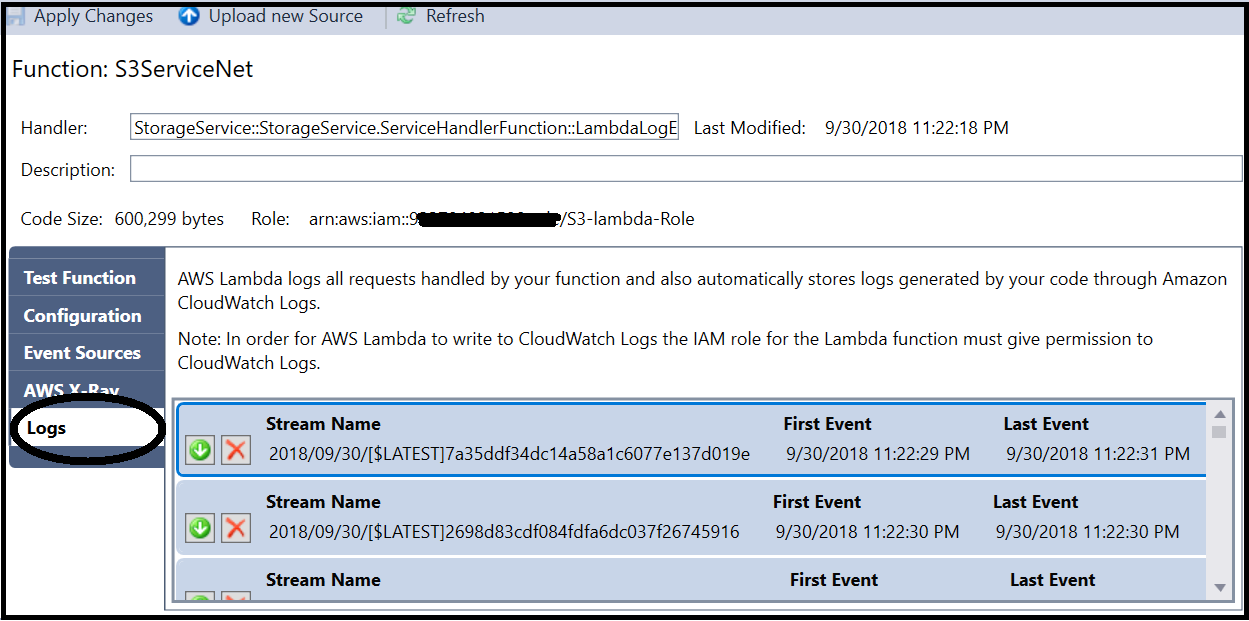Viewport: 1249px width, 621px height.
Task: Select the Logs tab
Action: 47,428
